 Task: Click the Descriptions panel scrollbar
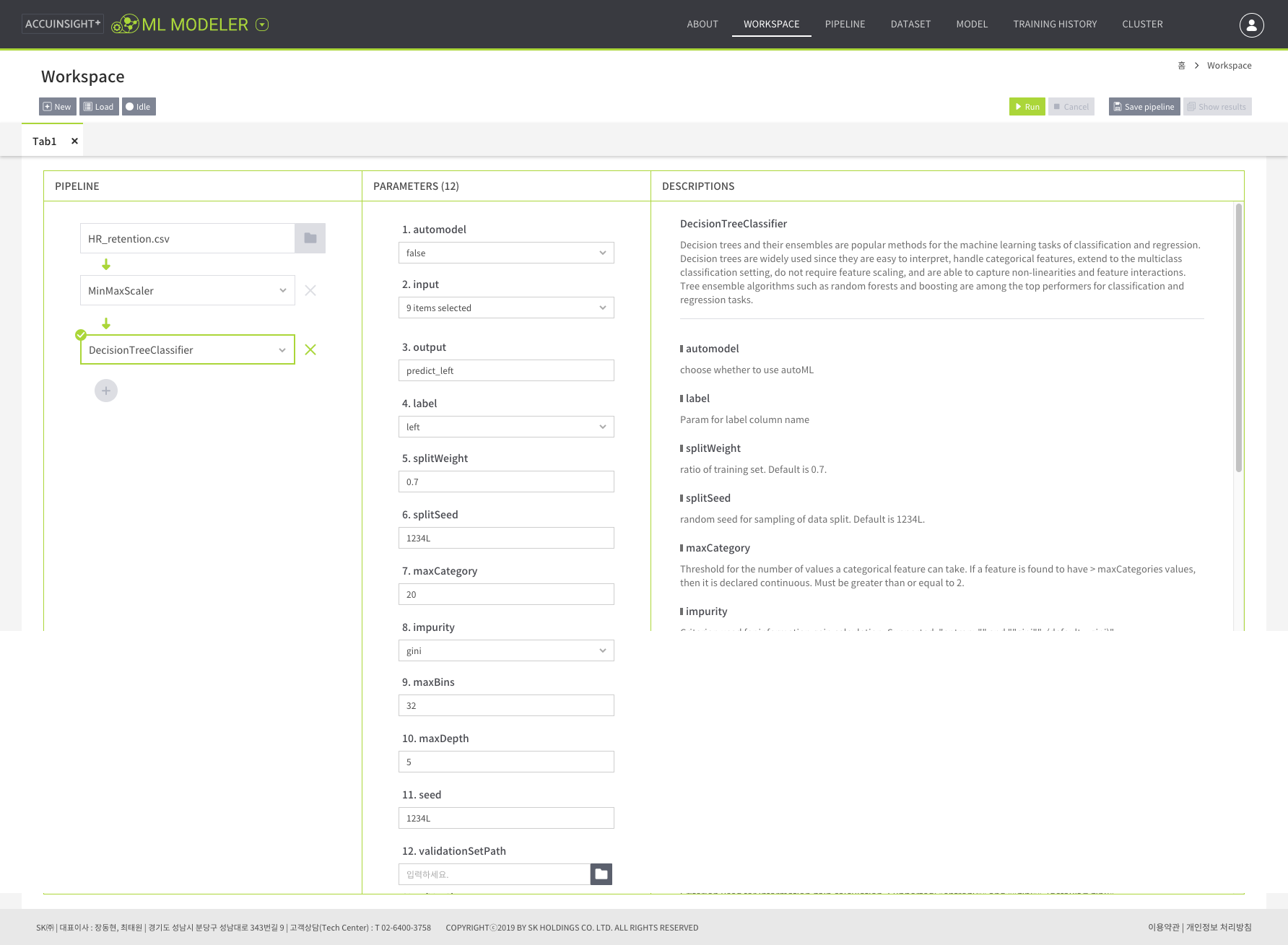[x=1239, y=338]
